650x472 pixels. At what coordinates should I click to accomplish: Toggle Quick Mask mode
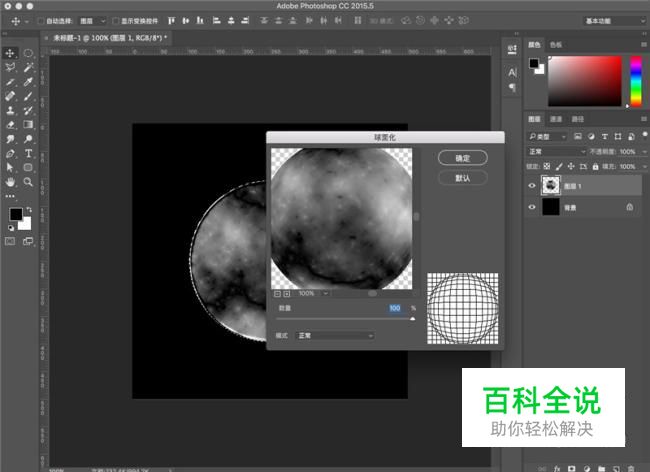pos(10,241)
